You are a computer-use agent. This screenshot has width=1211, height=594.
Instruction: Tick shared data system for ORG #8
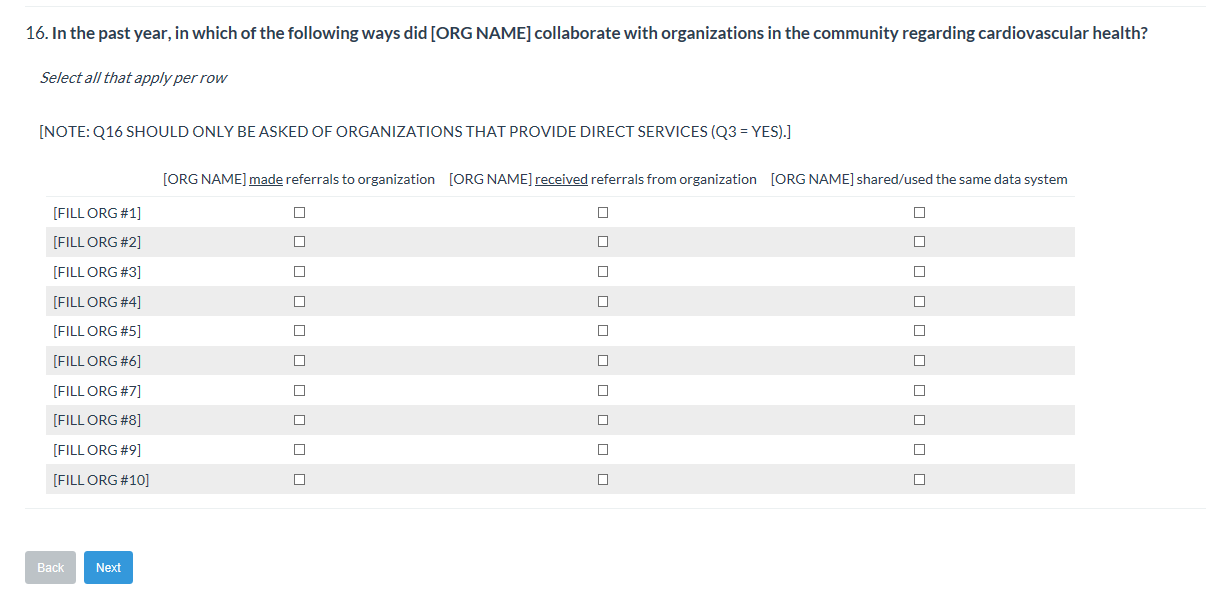point(919,420)
